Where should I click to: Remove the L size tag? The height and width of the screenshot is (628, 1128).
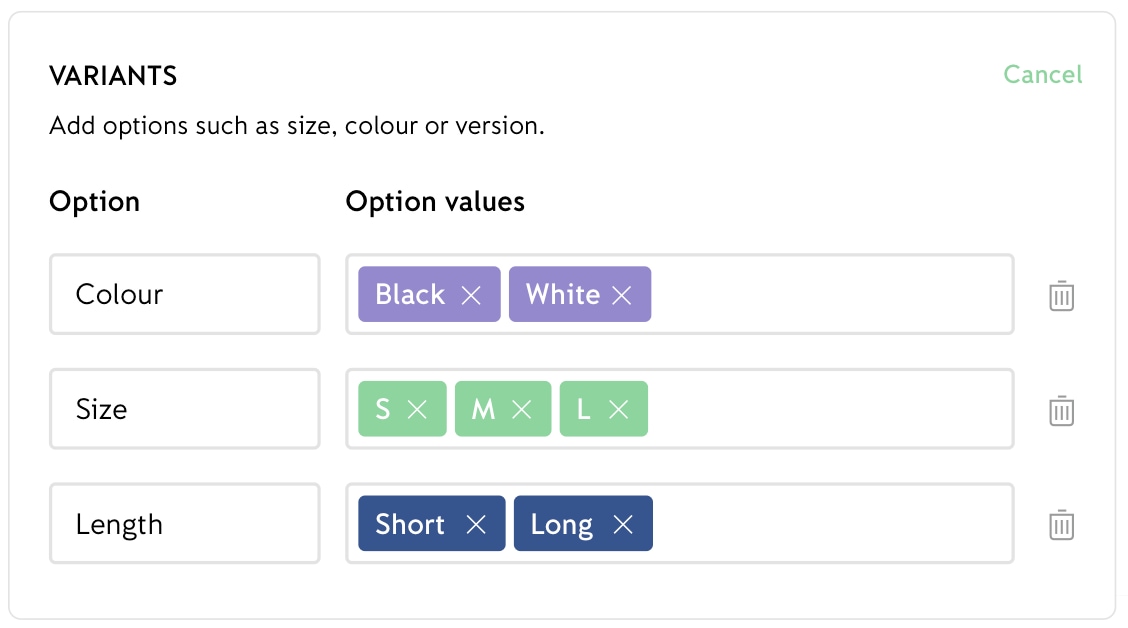point(619,409)
